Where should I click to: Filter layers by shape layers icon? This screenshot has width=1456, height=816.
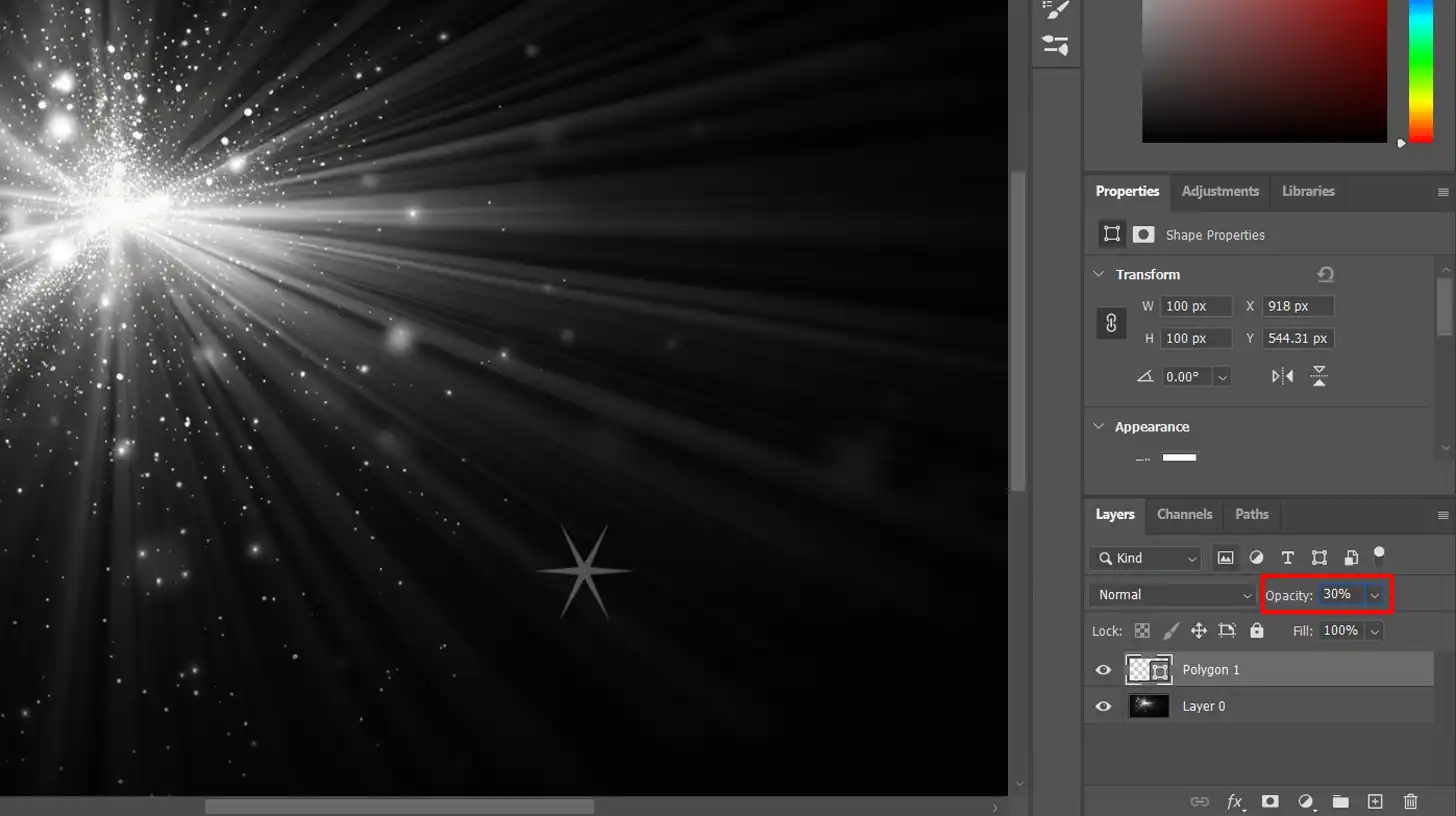(x=1319, y=558)
